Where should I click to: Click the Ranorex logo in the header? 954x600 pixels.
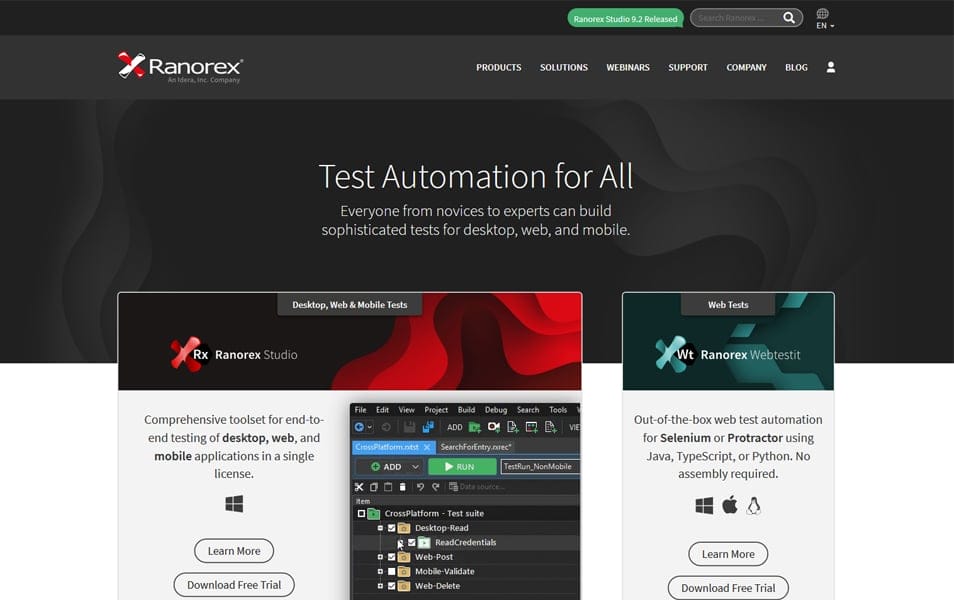tap(181, 67)
